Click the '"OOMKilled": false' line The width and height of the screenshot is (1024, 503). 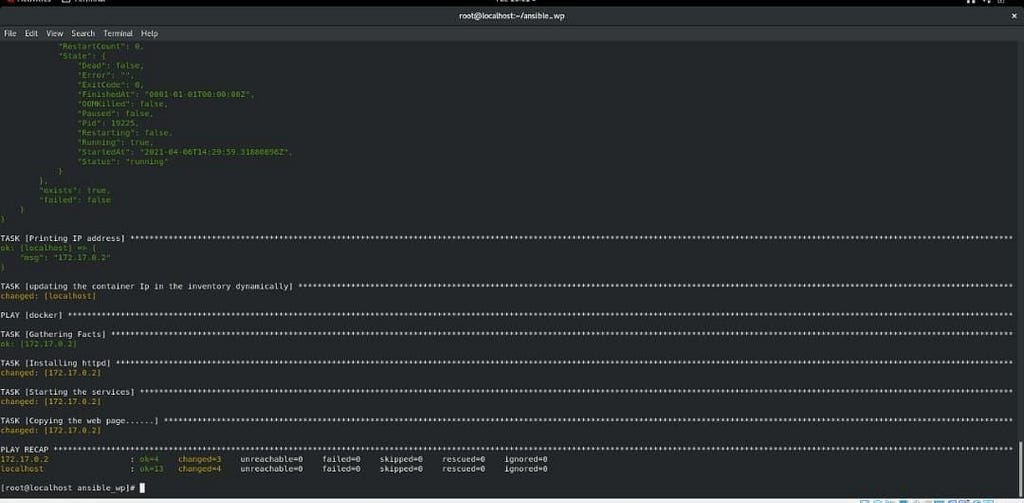(123, 104)
